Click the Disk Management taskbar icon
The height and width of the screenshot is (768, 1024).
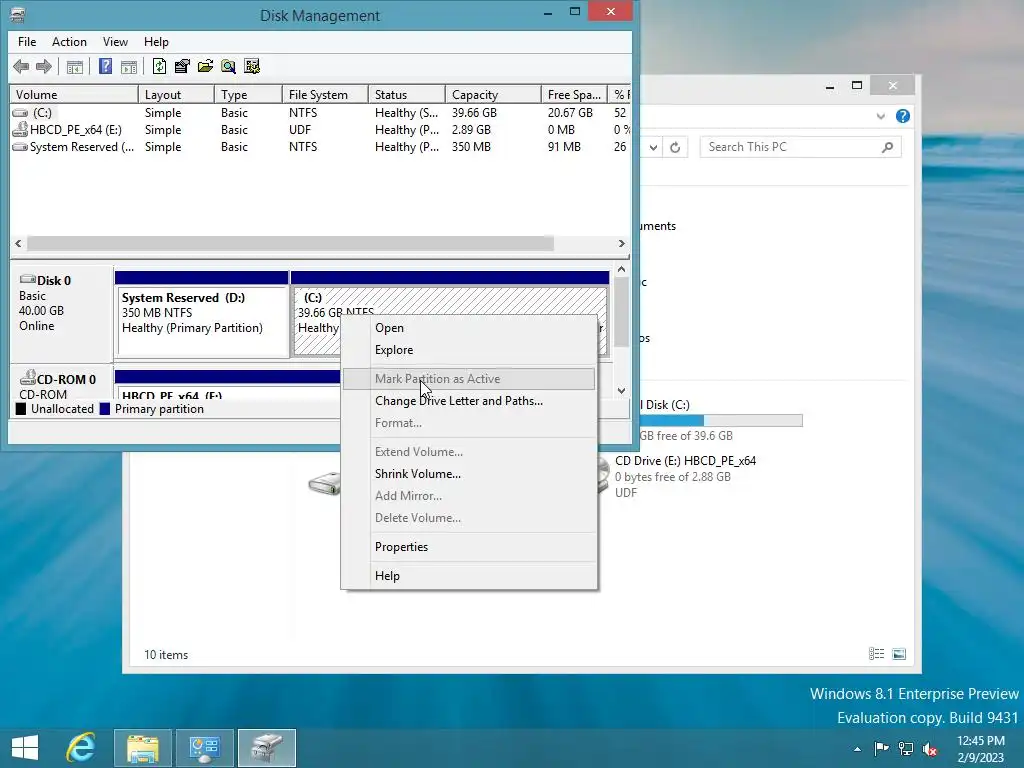(x=266, y=748)
